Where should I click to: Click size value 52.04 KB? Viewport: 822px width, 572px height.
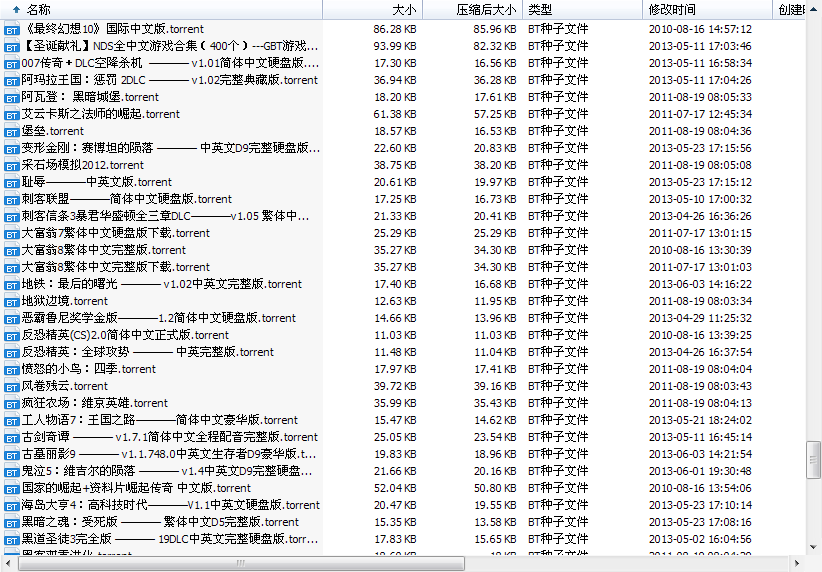[x=395, y=488]
